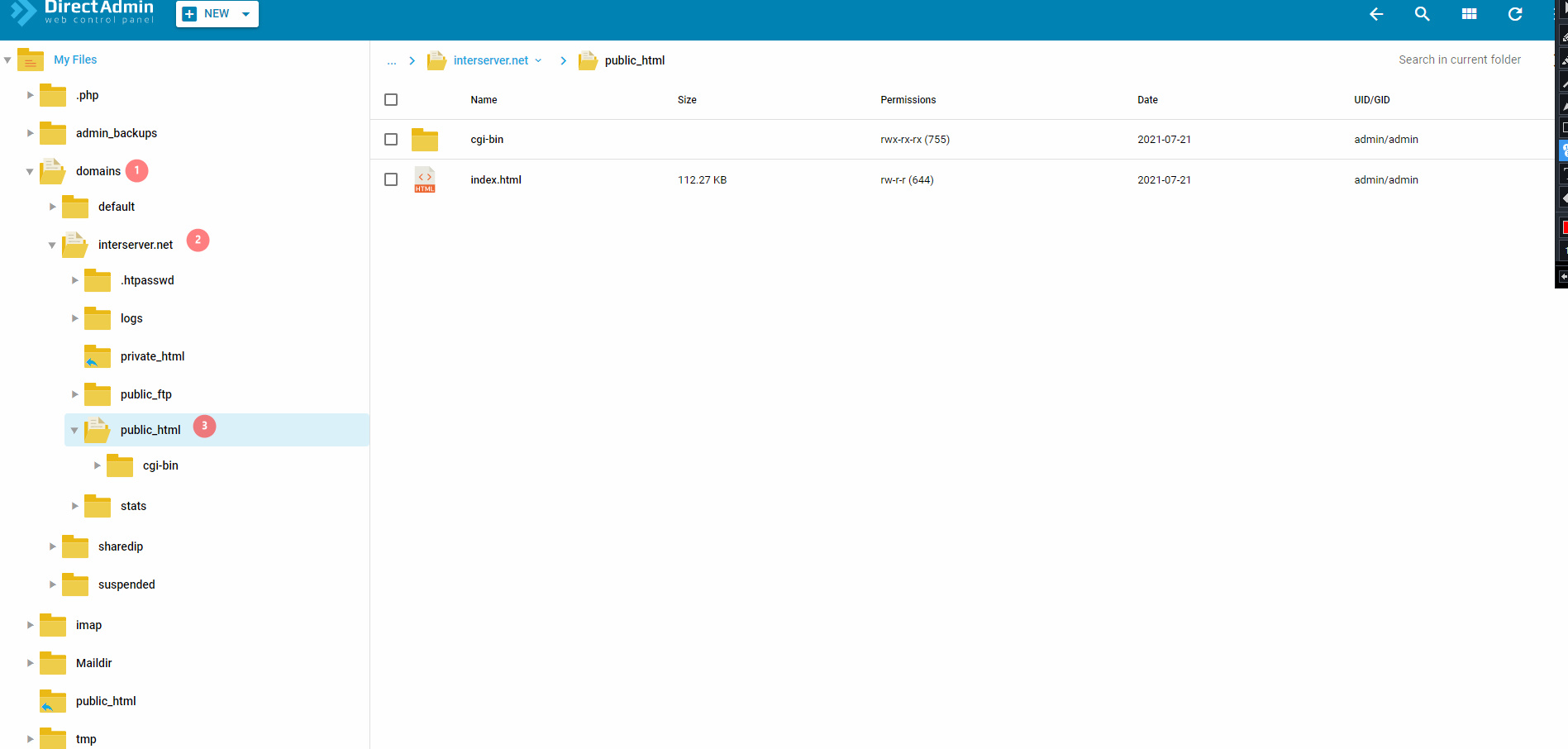Open the search magnifier icon in header
The image size is (1568, 749).
[x=1423, y=14]
